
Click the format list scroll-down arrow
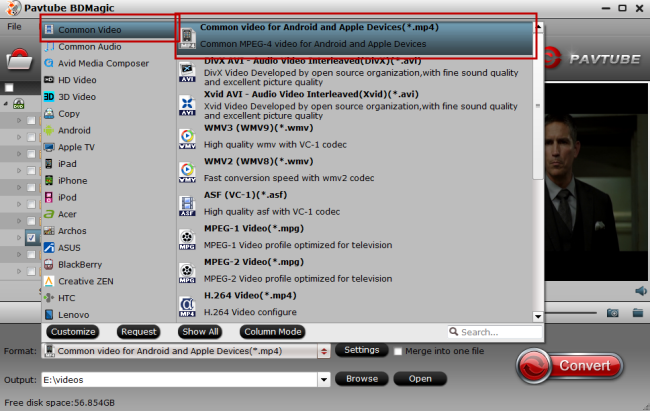(x=538, y=316)
